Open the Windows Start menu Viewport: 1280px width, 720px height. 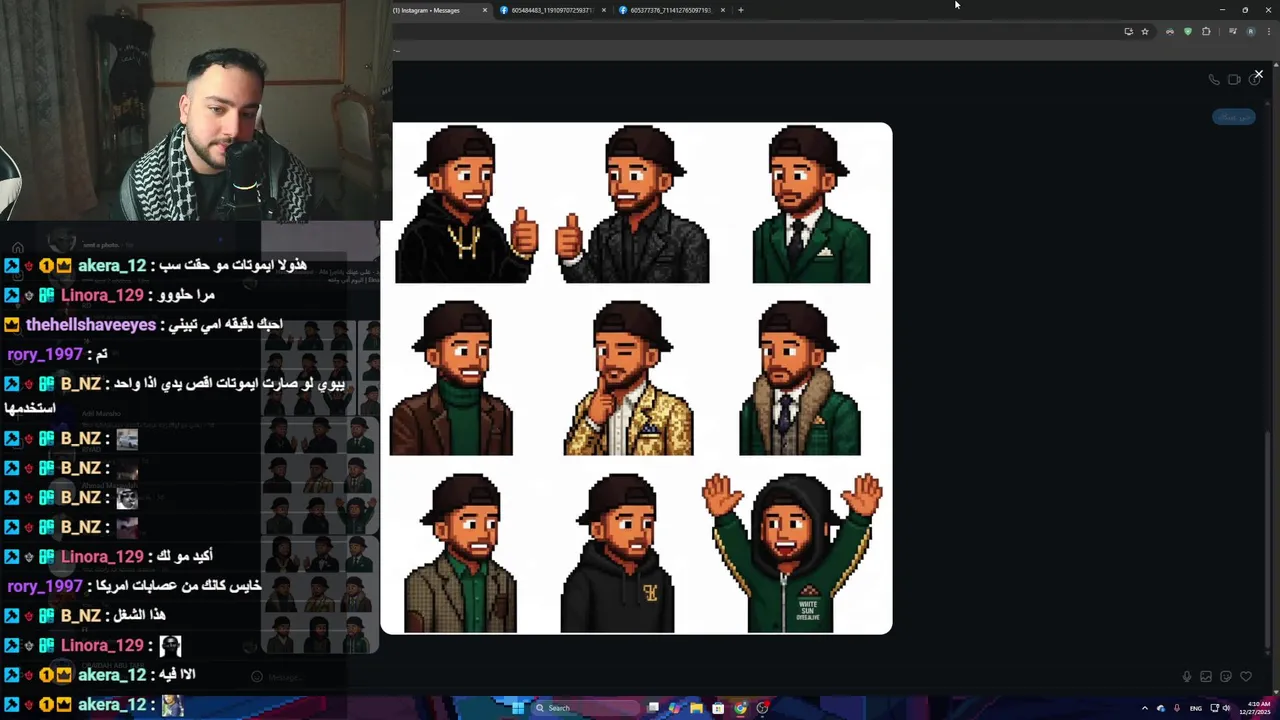click(x=518, y=708)
